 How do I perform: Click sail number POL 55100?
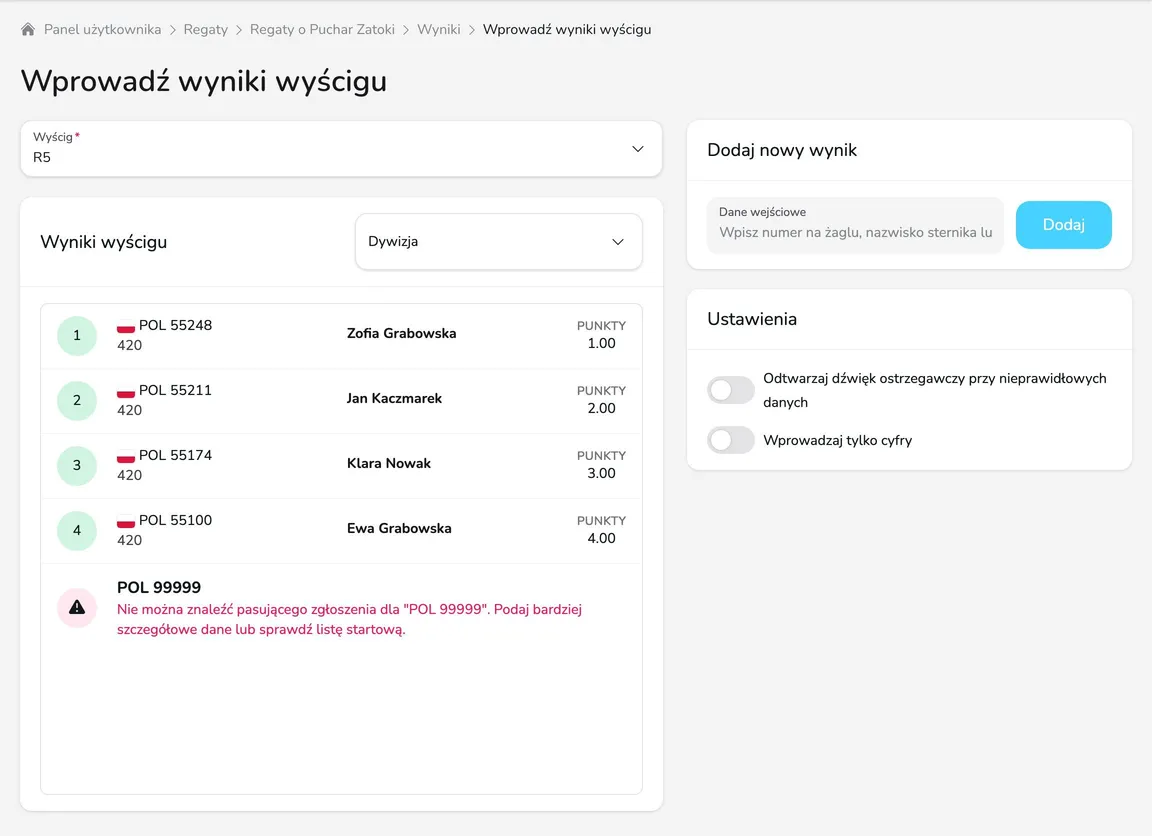175,520
